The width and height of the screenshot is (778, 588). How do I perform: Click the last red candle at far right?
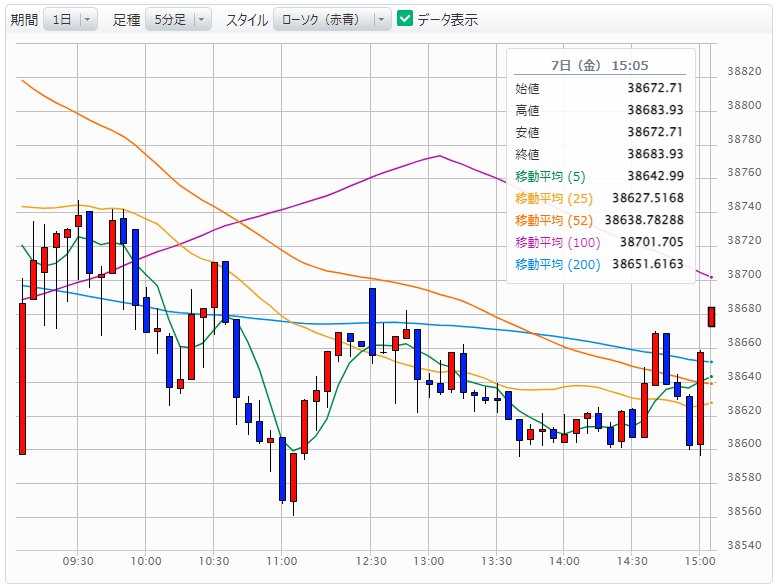point(711,316)
